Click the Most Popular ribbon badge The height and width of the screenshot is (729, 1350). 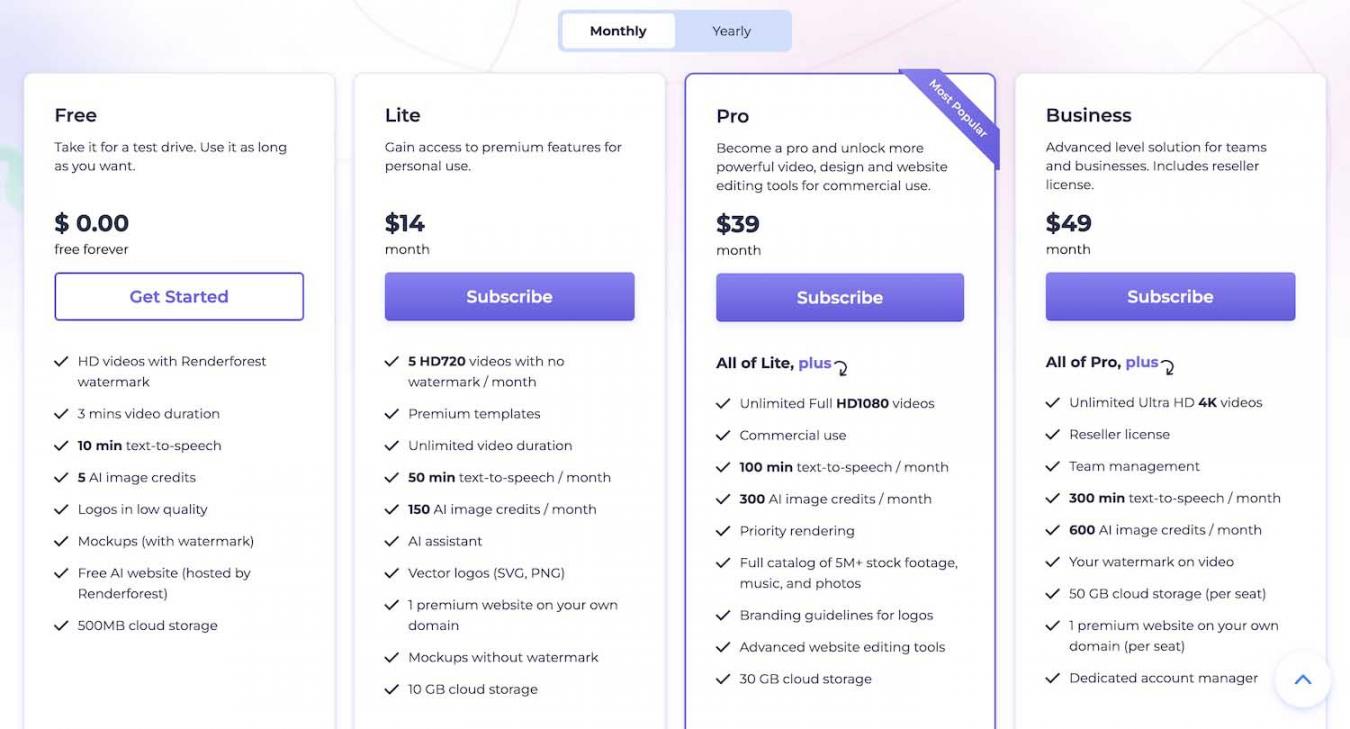point(958,108)
